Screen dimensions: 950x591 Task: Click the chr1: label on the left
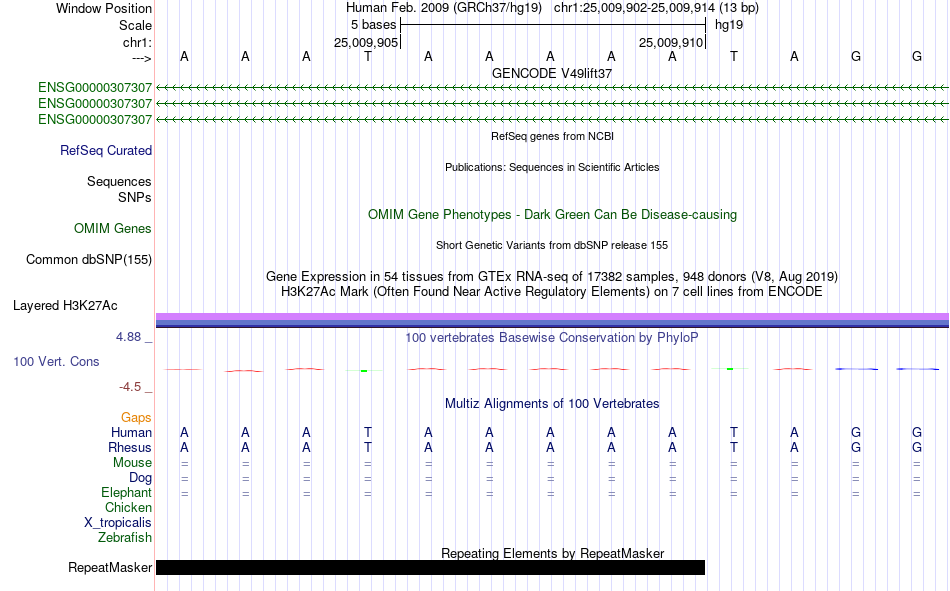(137, 42)
